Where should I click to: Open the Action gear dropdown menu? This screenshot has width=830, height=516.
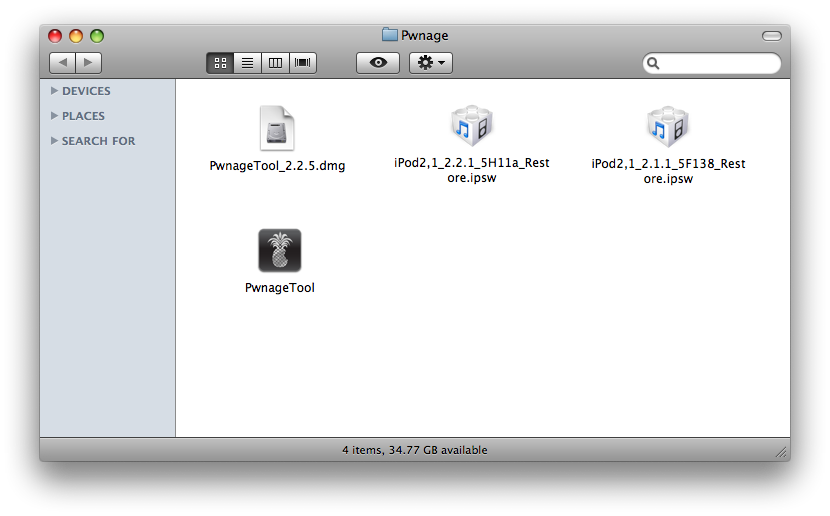pyautogui.click(x=431, y=63)
